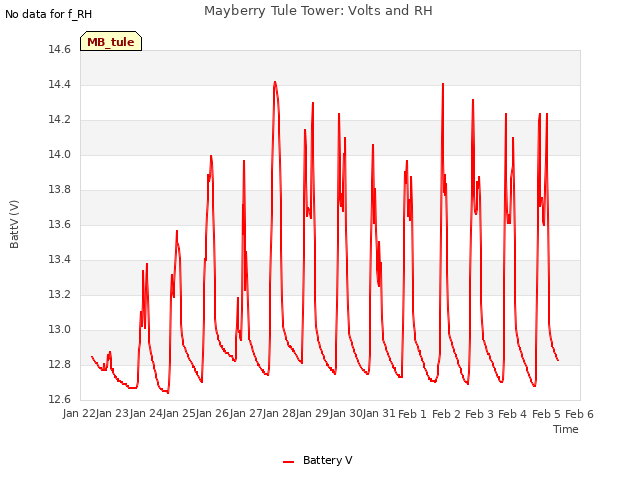Click the Feb 2 voltage peak near 14.4

(x=443, y=84)
